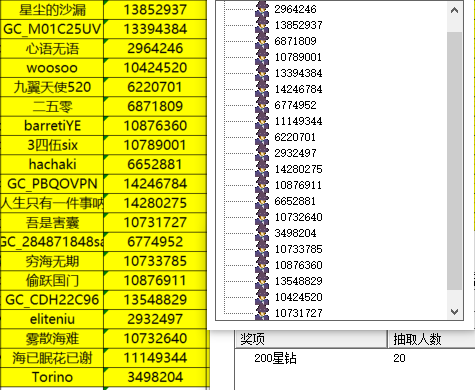Click the winner list scrollbar thumb
Viewport: 475px width, 390px height.
point(454,161)
